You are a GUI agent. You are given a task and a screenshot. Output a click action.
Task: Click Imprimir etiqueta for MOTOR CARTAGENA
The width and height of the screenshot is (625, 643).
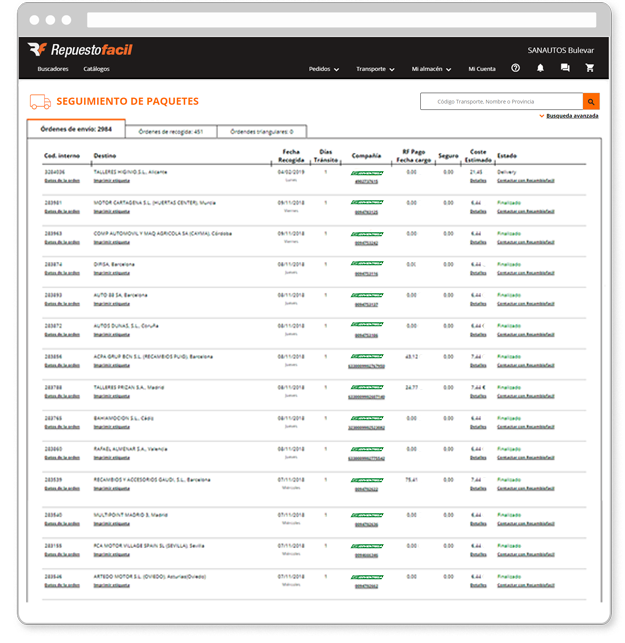pyautogui.click(x=112, y=212)
